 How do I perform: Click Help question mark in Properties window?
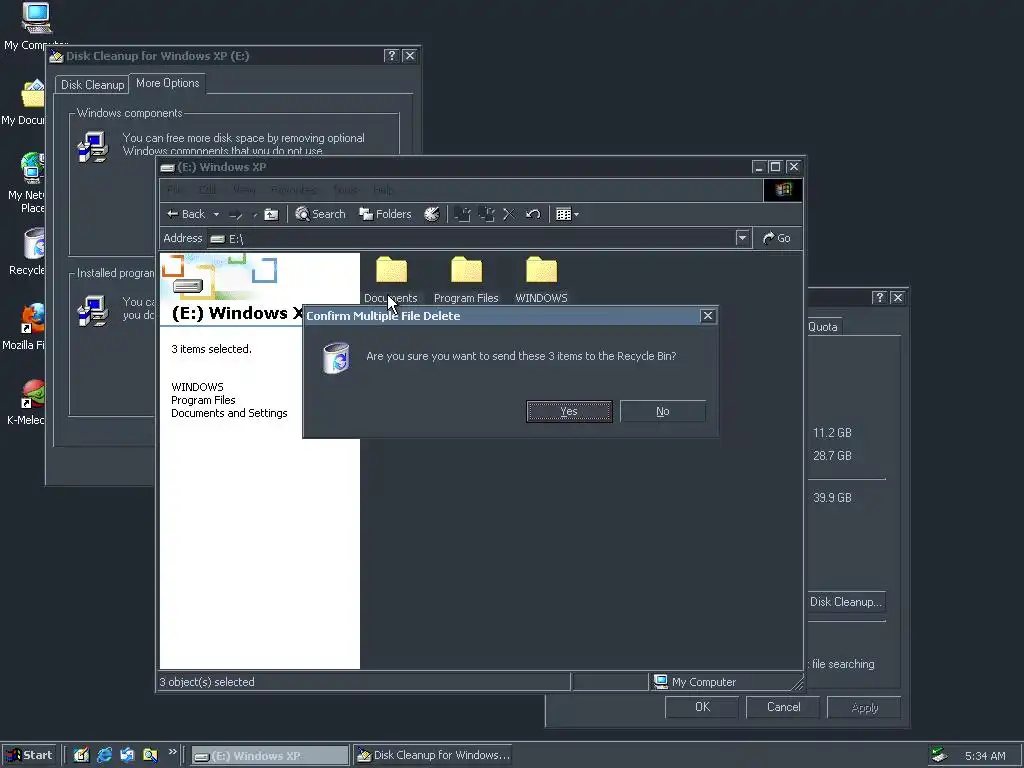coord(880,298)
